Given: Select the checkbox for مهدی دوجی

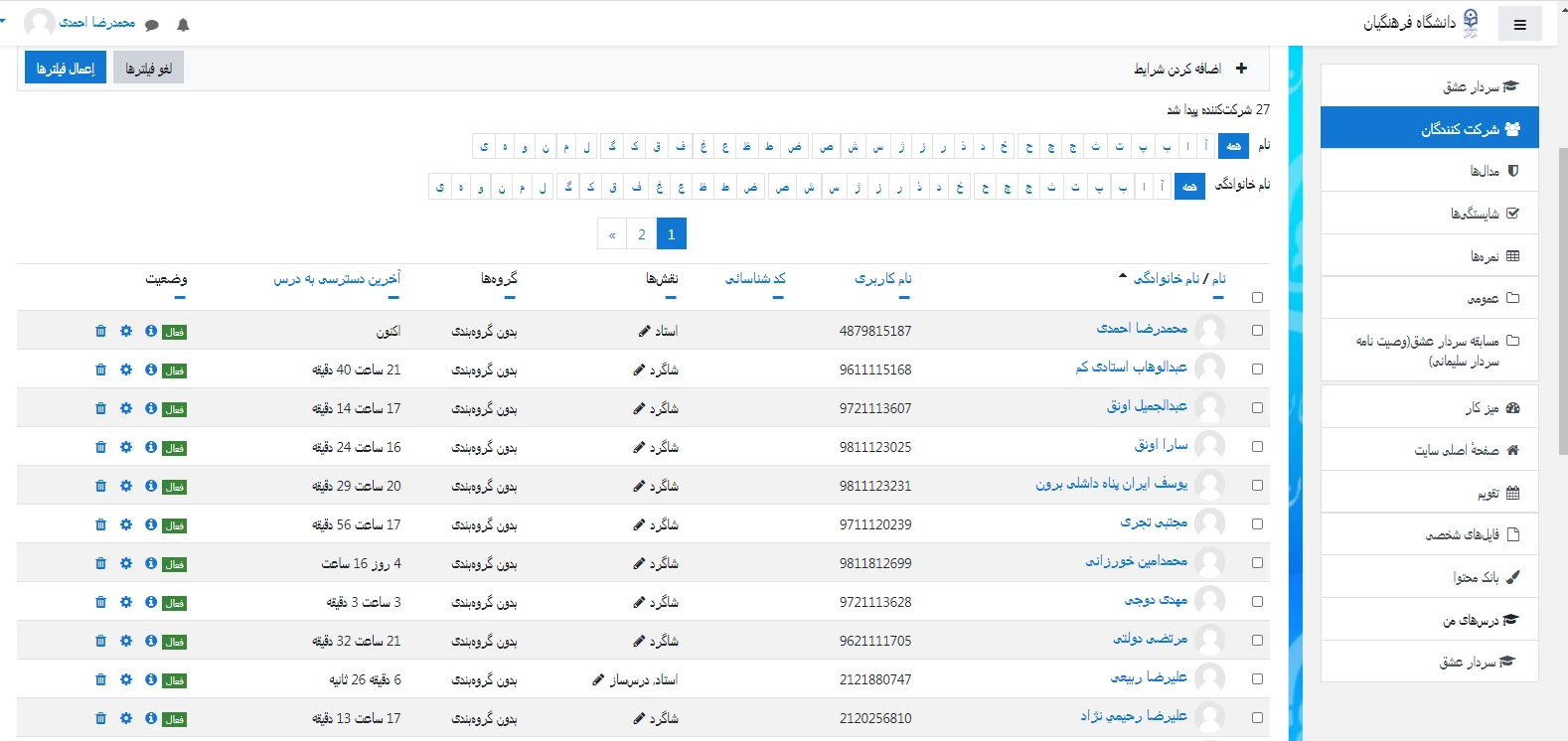Looking at the screenshot, I should point(1257,602).
